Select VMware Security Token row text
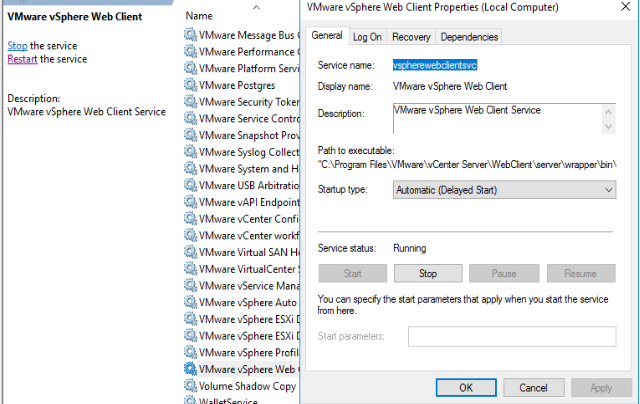The height and width of the screenshot is (404, 640). 249,102
